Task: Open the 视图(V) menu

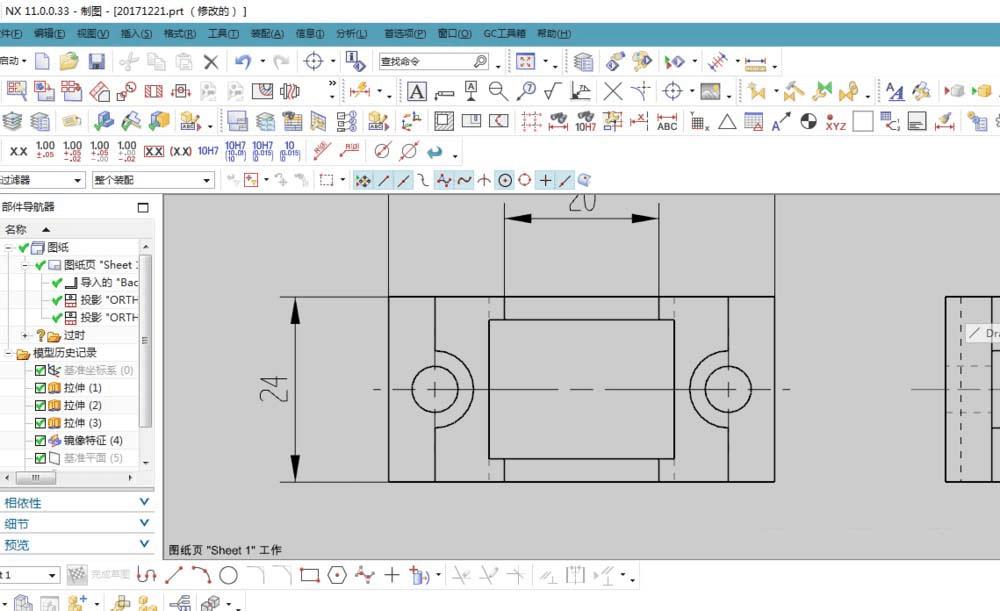Action: [x=92, y=33]
